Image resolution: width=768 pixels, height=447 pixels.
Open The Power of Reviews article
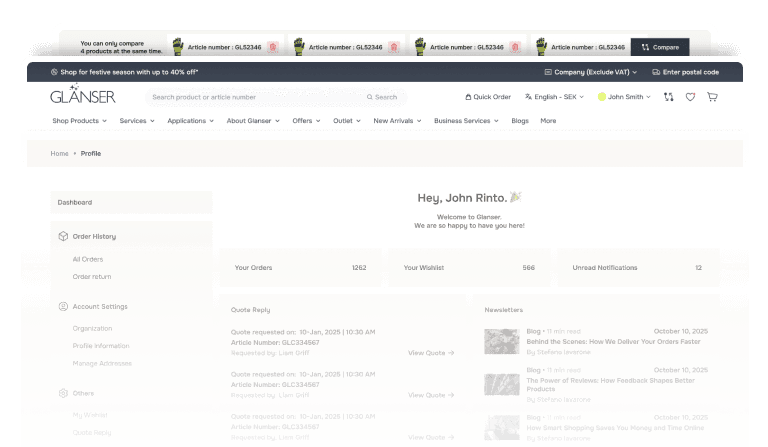click(610, 385)
